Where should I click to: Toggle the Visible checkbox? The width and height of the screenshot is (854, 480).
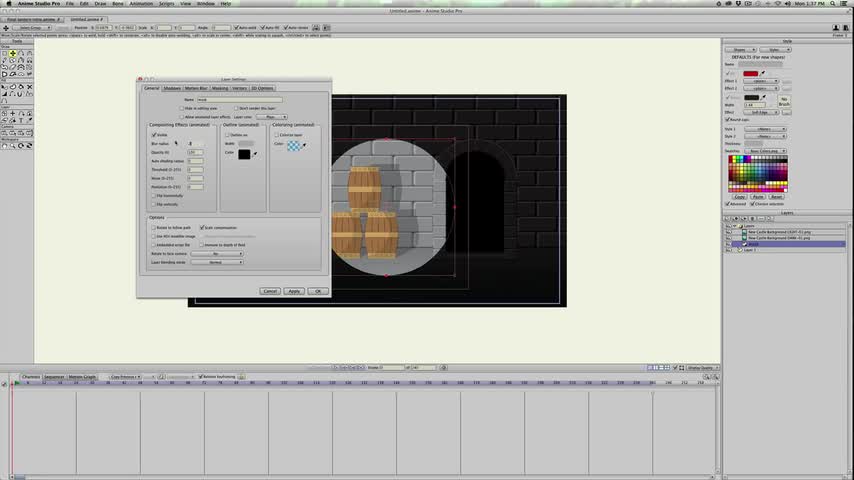tap(152, 134)
